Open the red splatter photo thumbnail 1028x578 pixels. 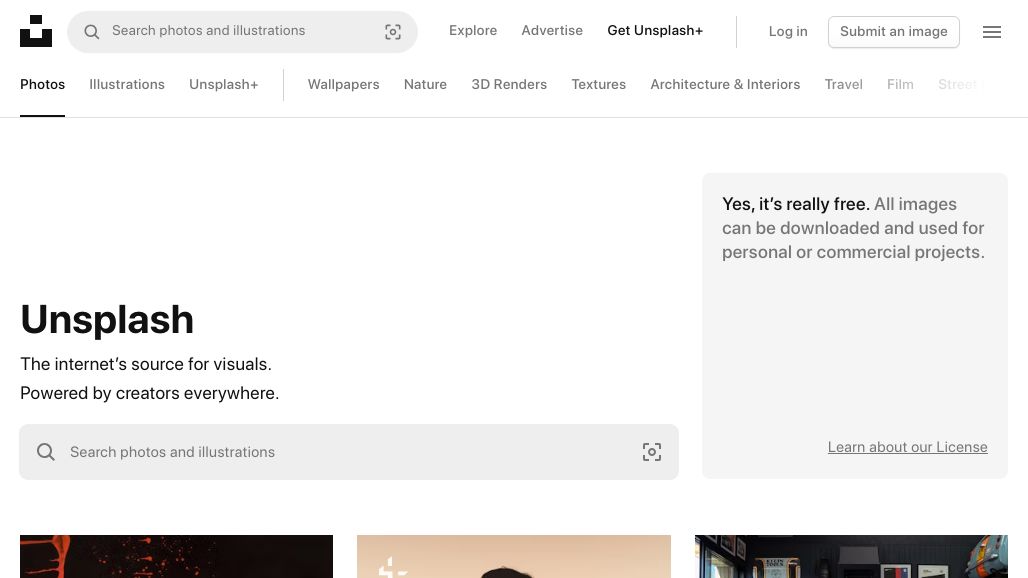[176, 556]
